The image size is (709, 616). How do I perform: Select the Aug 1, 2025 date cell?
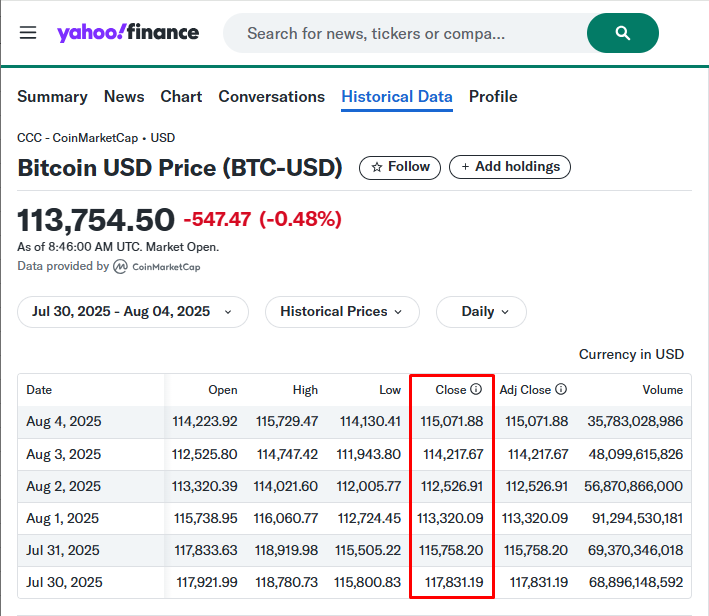pyautogui.click(x=62, y=518)
